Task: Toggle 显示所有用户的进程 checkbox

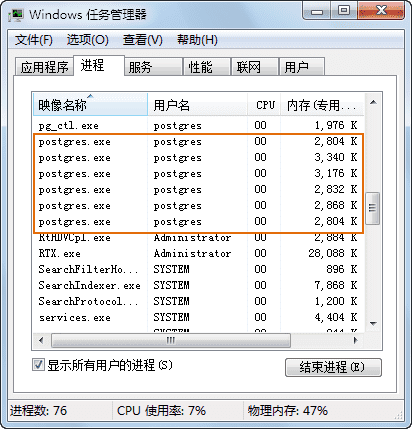Action: [x=38, y=364]
